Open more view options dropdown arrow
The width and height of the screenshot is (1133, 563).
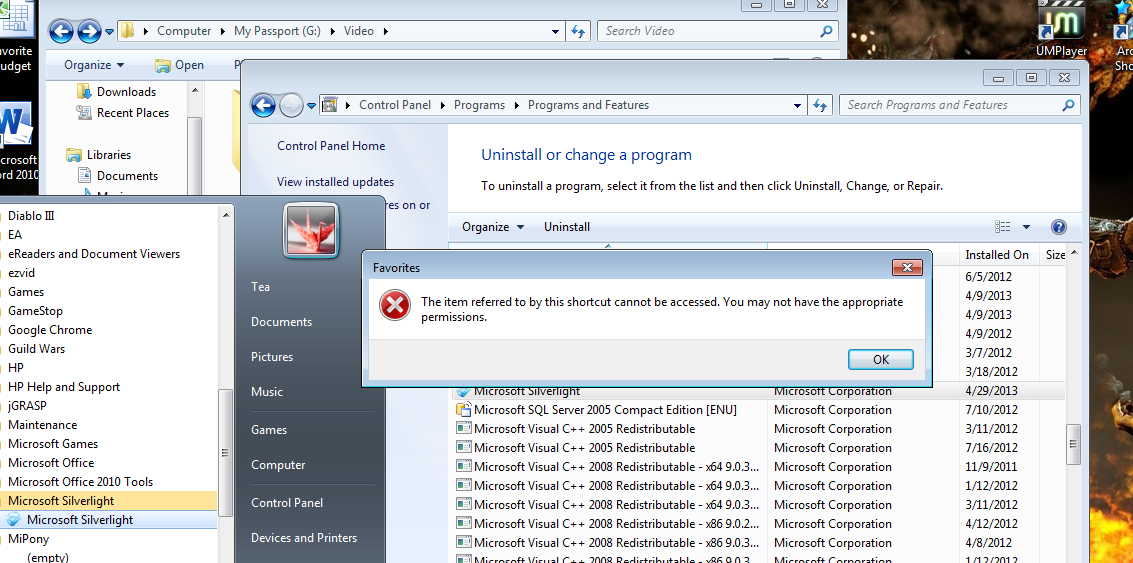1026,227
